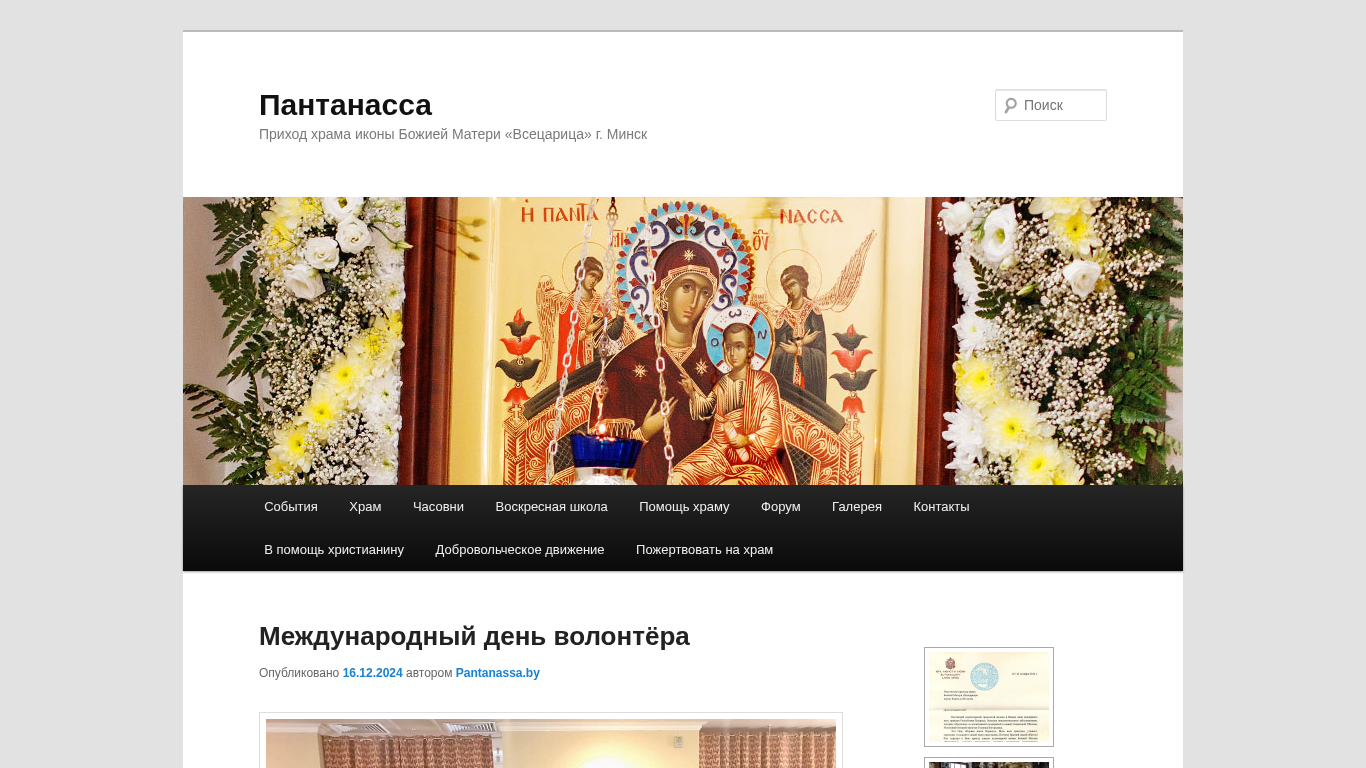This screenshot has height=768, width=1366.
Task: Open the sidebar document letter thumbnail
Action: [989, 697]
